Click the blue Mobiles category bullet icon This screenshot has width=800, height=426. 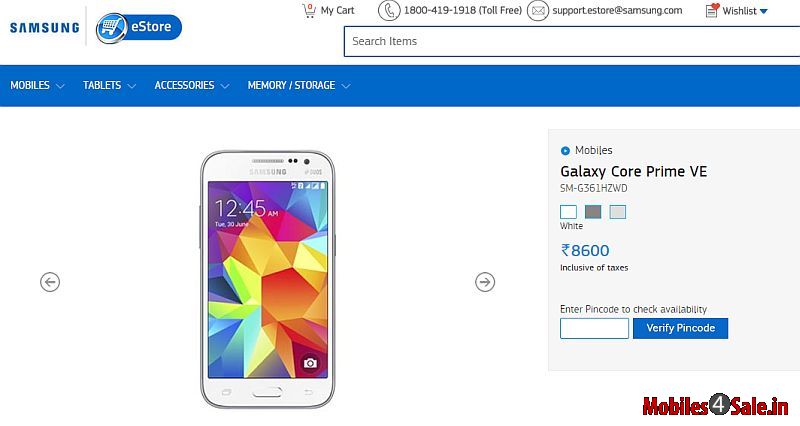(x=565, y=151)
